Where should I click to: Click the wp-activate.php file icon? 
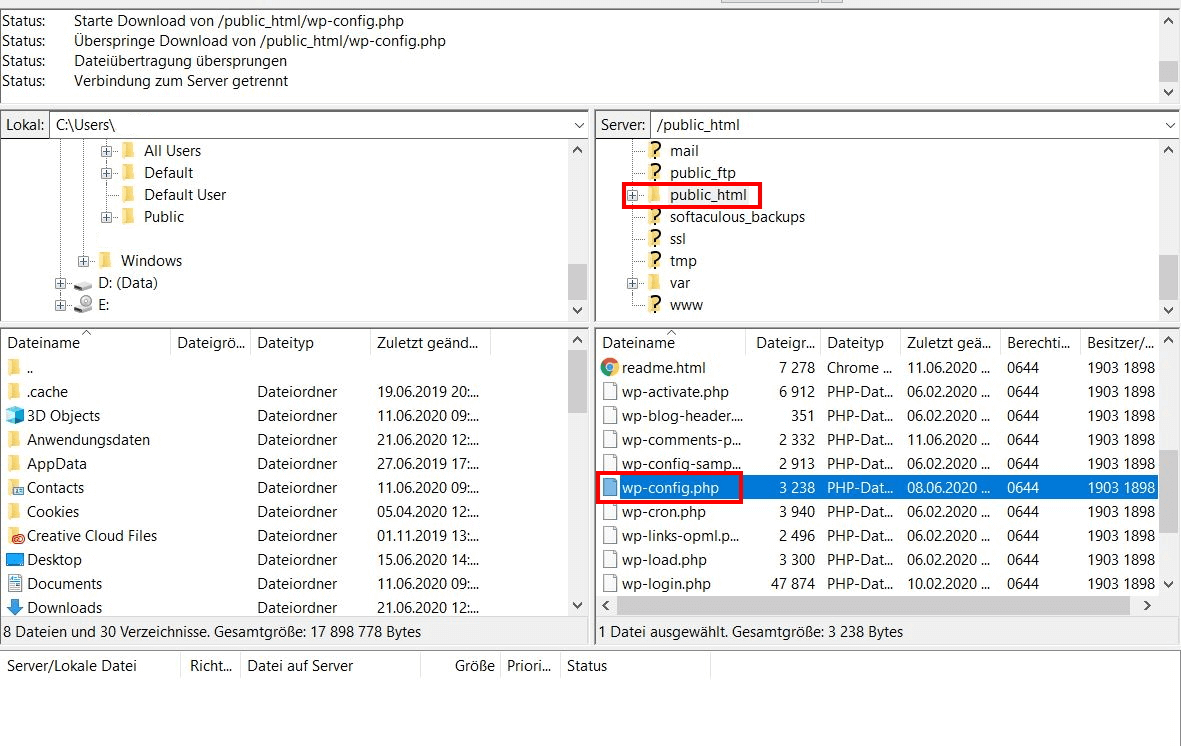coord(609,392)
